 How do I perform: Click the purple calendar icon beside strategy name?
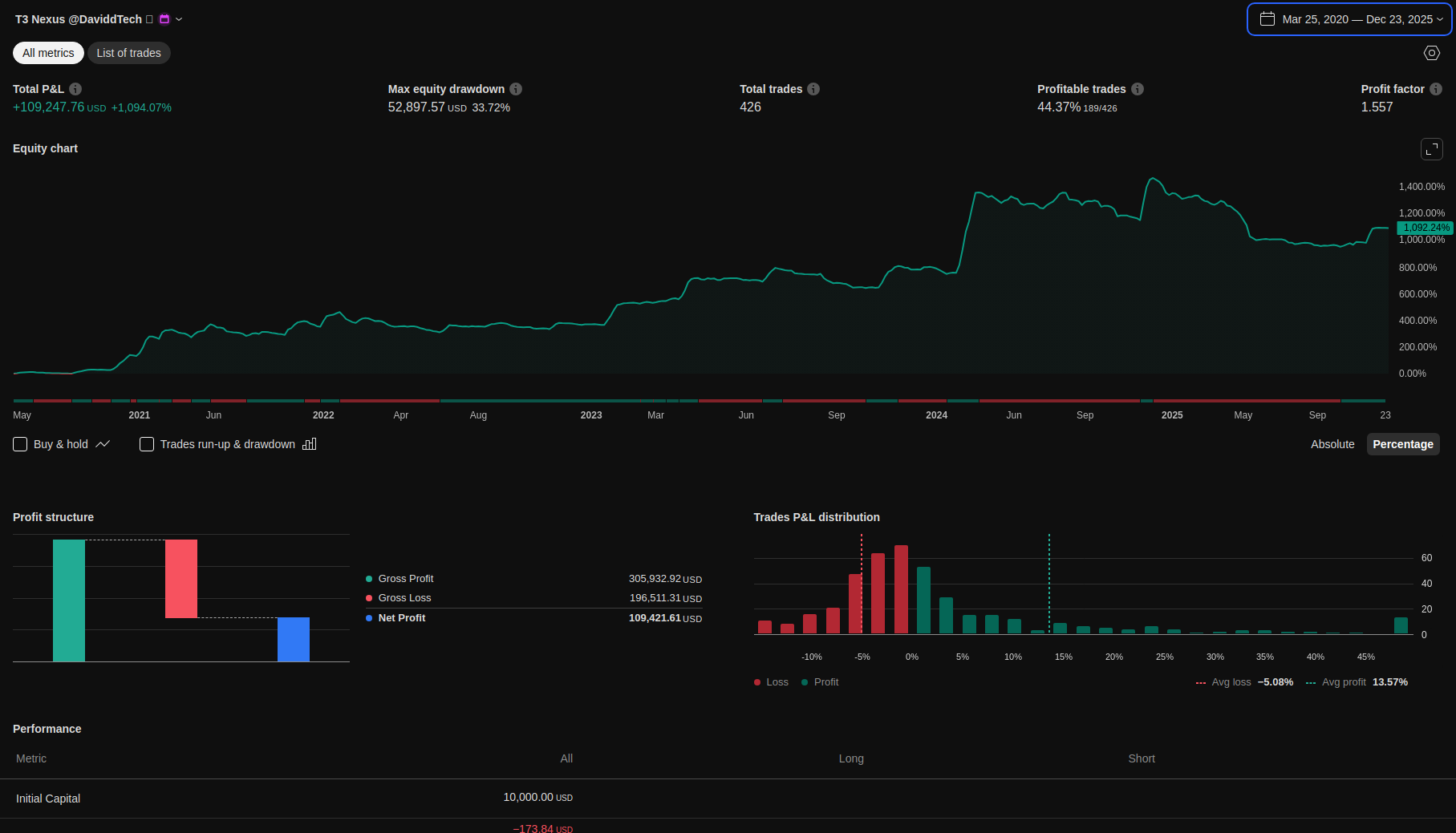click(164, 19)
